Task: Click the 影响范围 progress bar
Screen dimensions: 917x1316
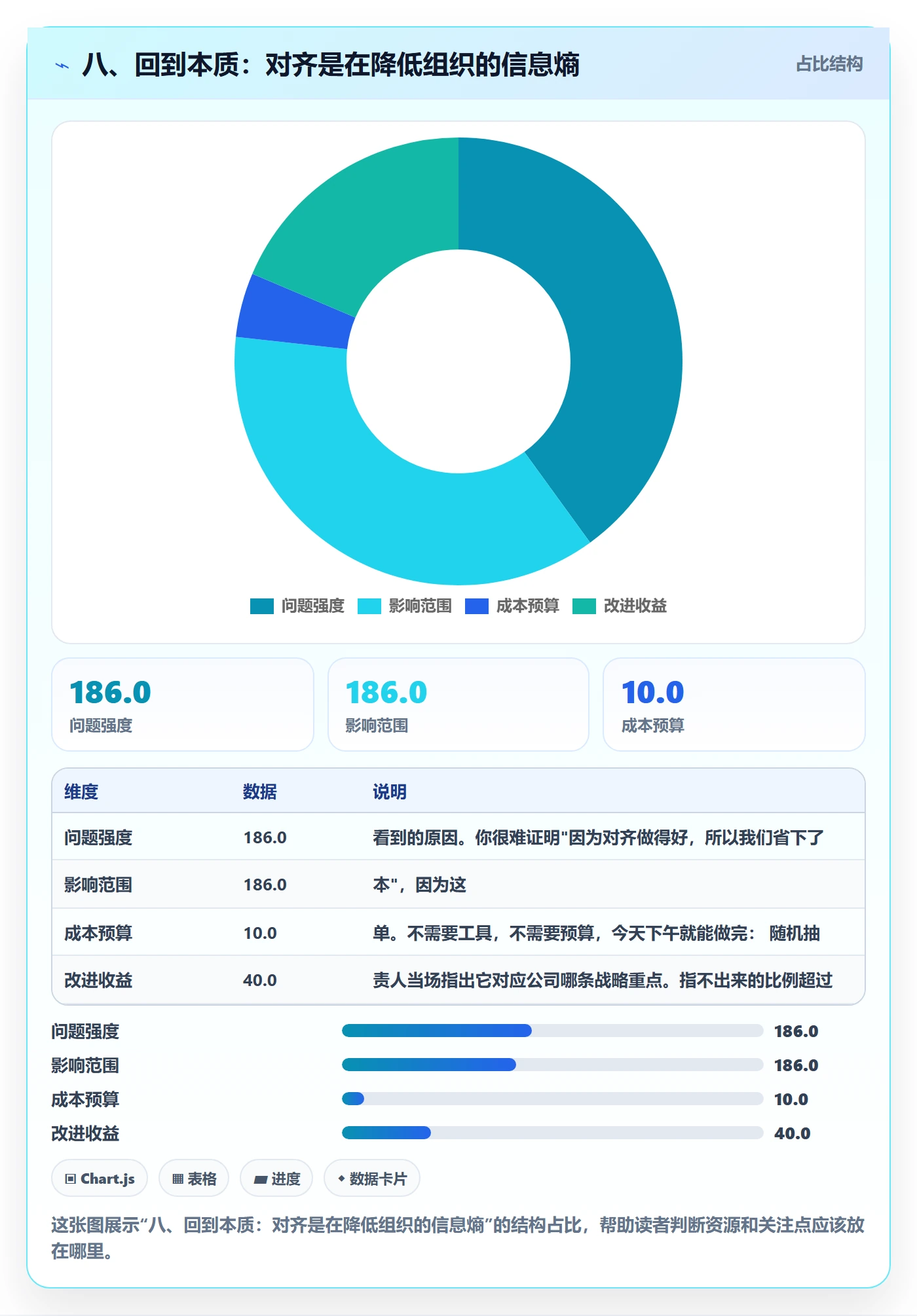Action: 552,1065
